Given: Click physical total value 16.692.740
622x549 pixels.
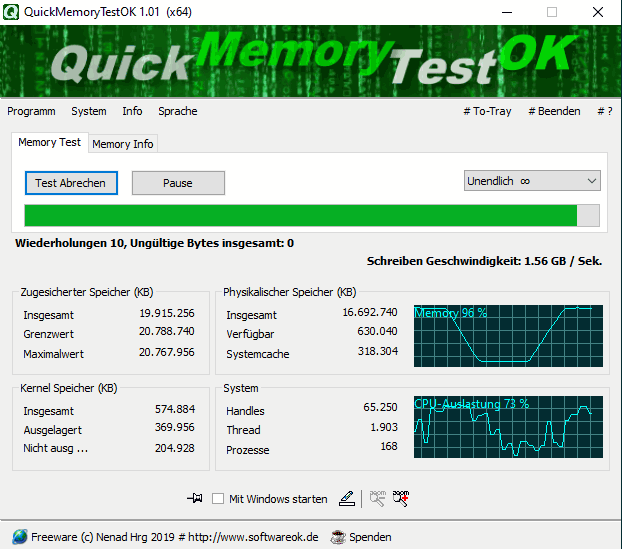Looking at the screenshot, I should [370, 312].
